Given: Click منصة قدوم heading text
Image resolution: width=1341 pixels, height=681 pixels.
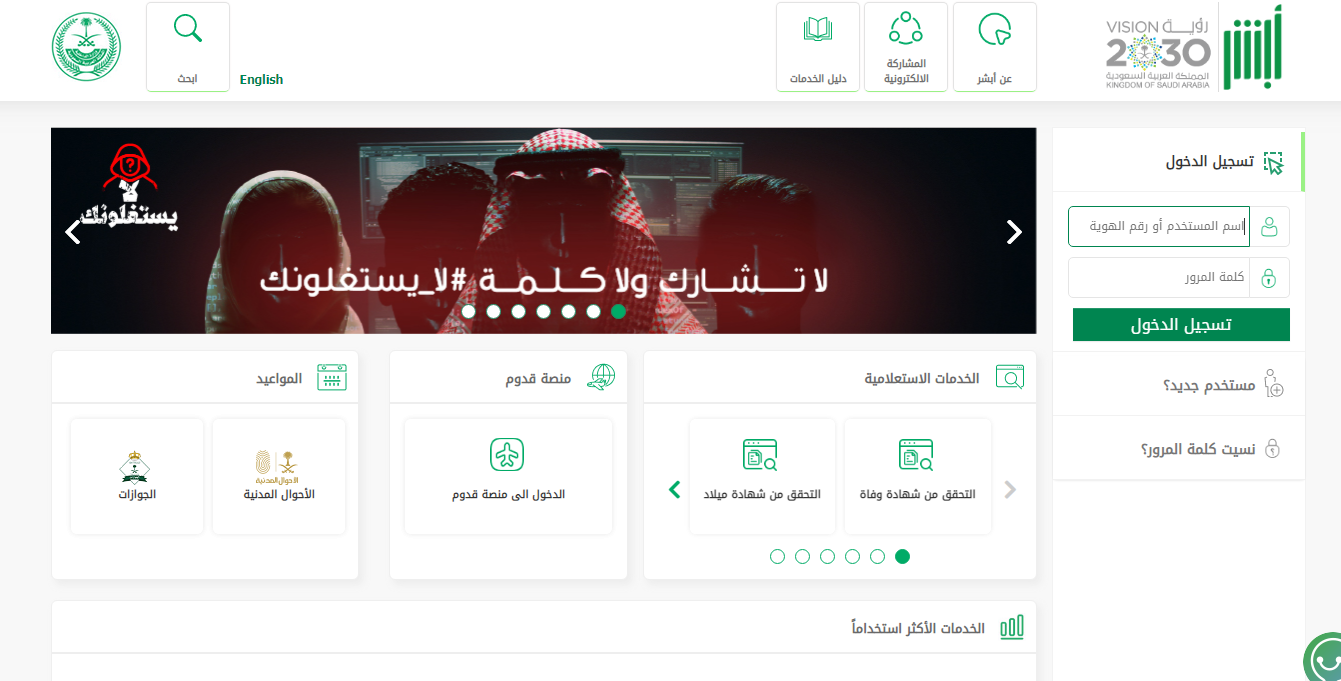Looking at the screenshot, I should [538, 380].
